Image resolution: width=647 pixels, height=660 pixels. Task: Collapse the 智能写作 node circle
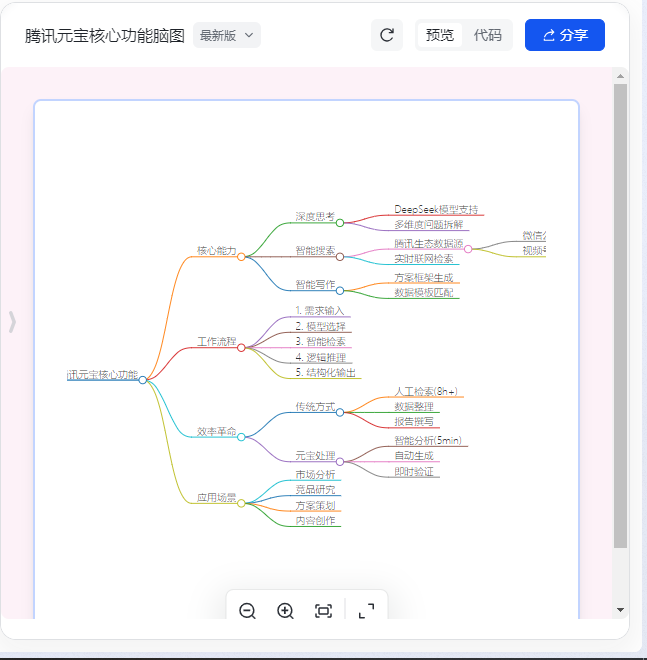[340, 290]
